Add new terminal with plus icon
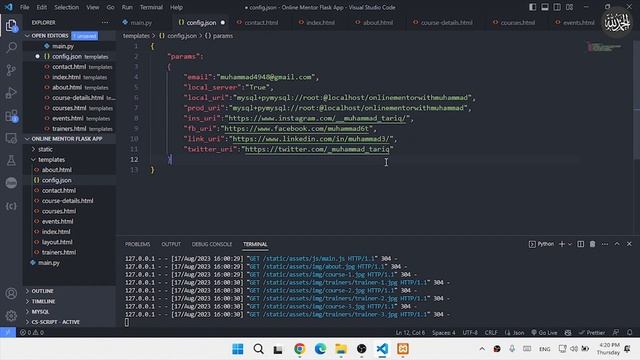The height and width of the screenshot is (360, 640). (562, 244)
